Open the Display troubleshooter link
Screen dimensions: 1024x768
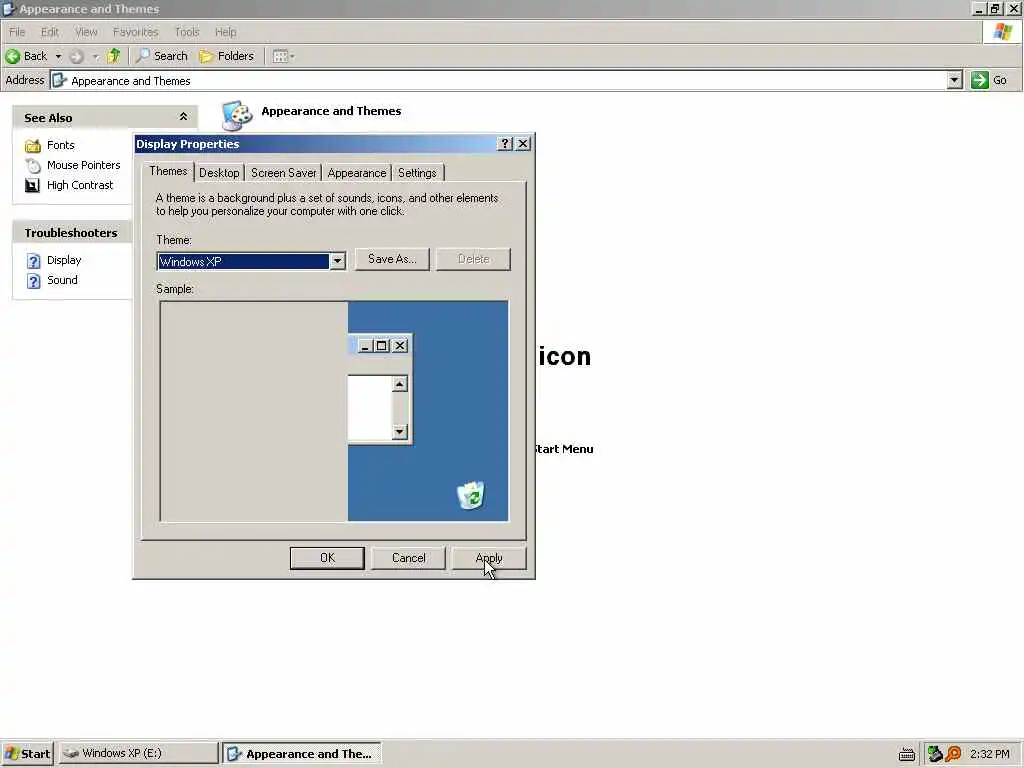pos(64,260)
